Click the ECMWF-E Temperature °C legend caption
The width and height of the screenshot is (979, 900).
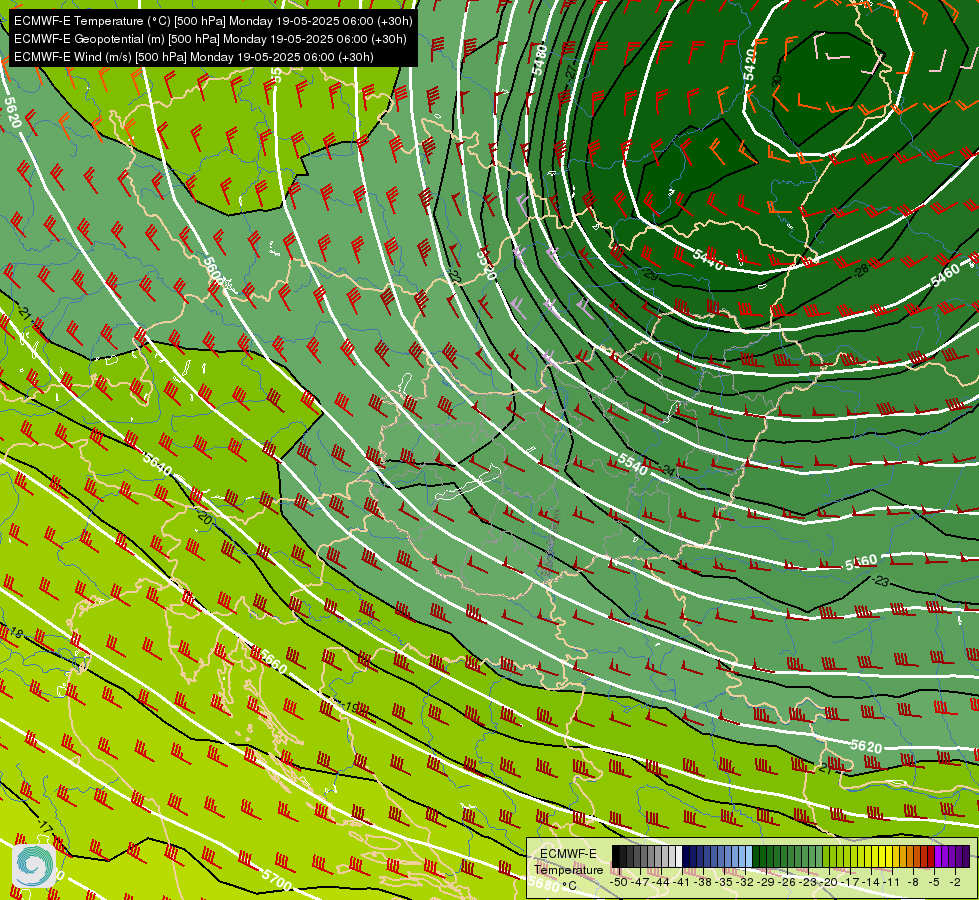pos(568,869)
